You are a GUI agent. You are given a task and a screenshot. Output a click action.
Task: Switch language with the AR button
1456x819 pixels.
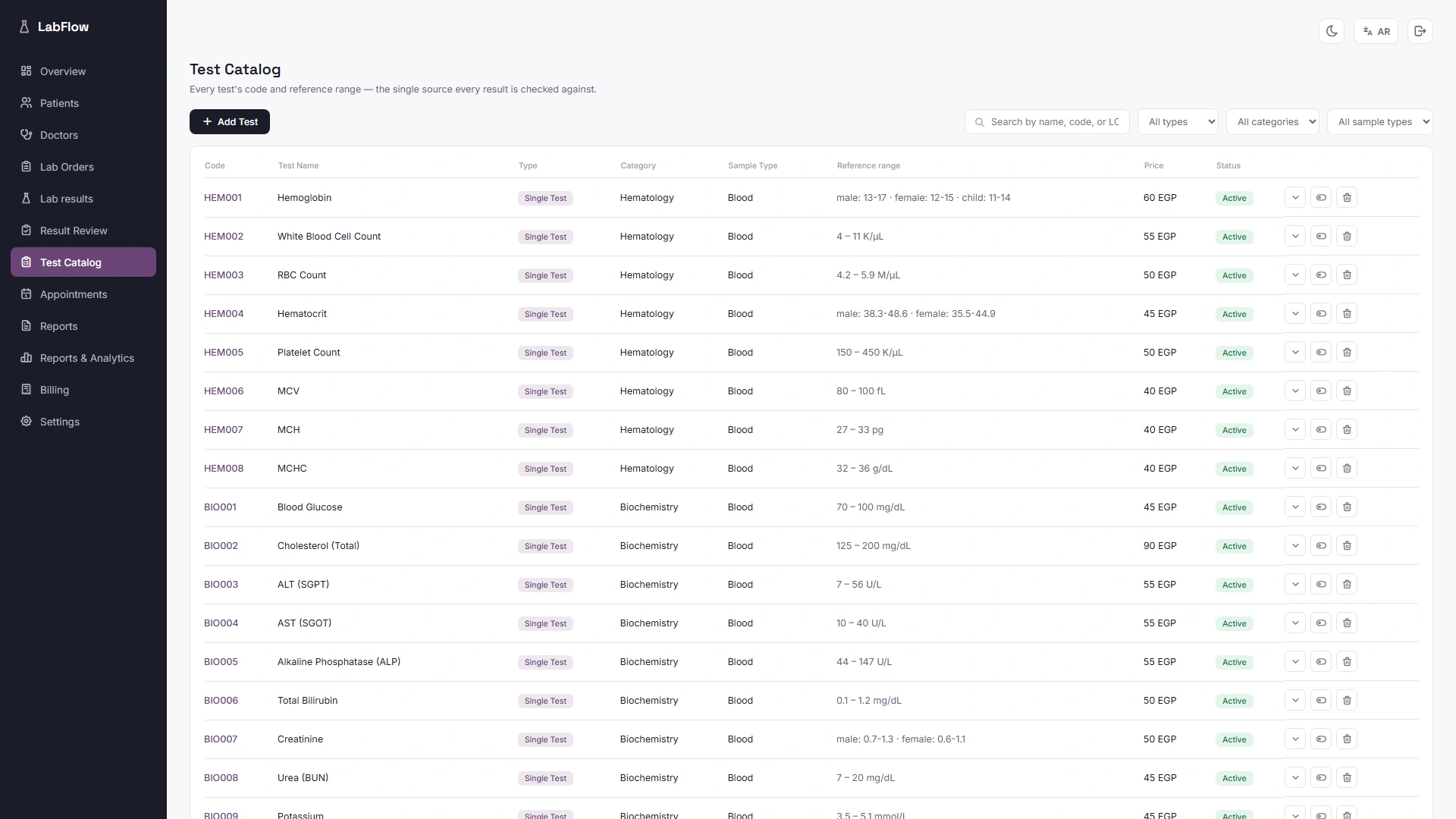1376,31
